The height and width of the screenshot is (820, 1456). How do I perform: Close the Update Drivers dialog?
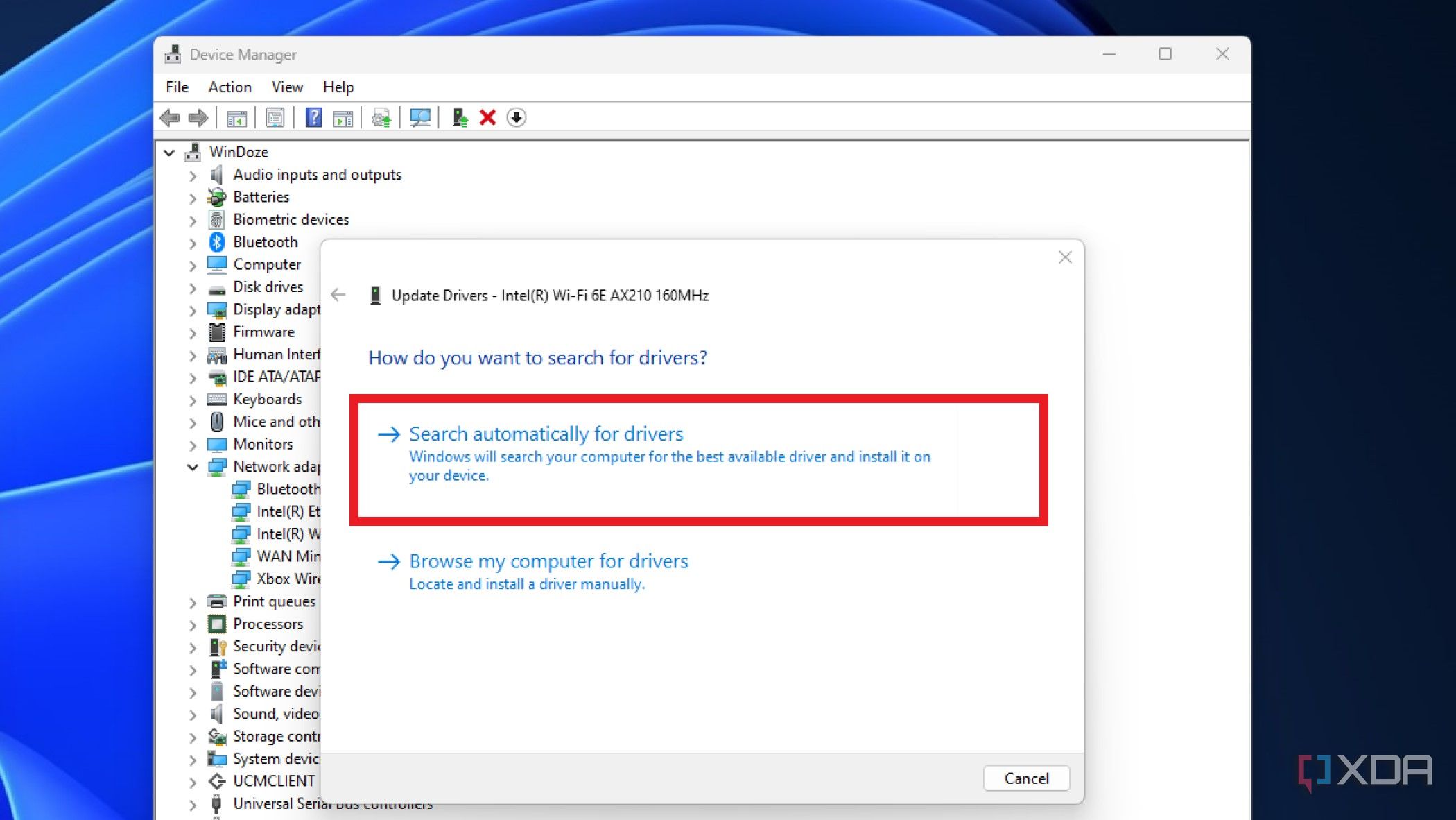pos(1065,257)
